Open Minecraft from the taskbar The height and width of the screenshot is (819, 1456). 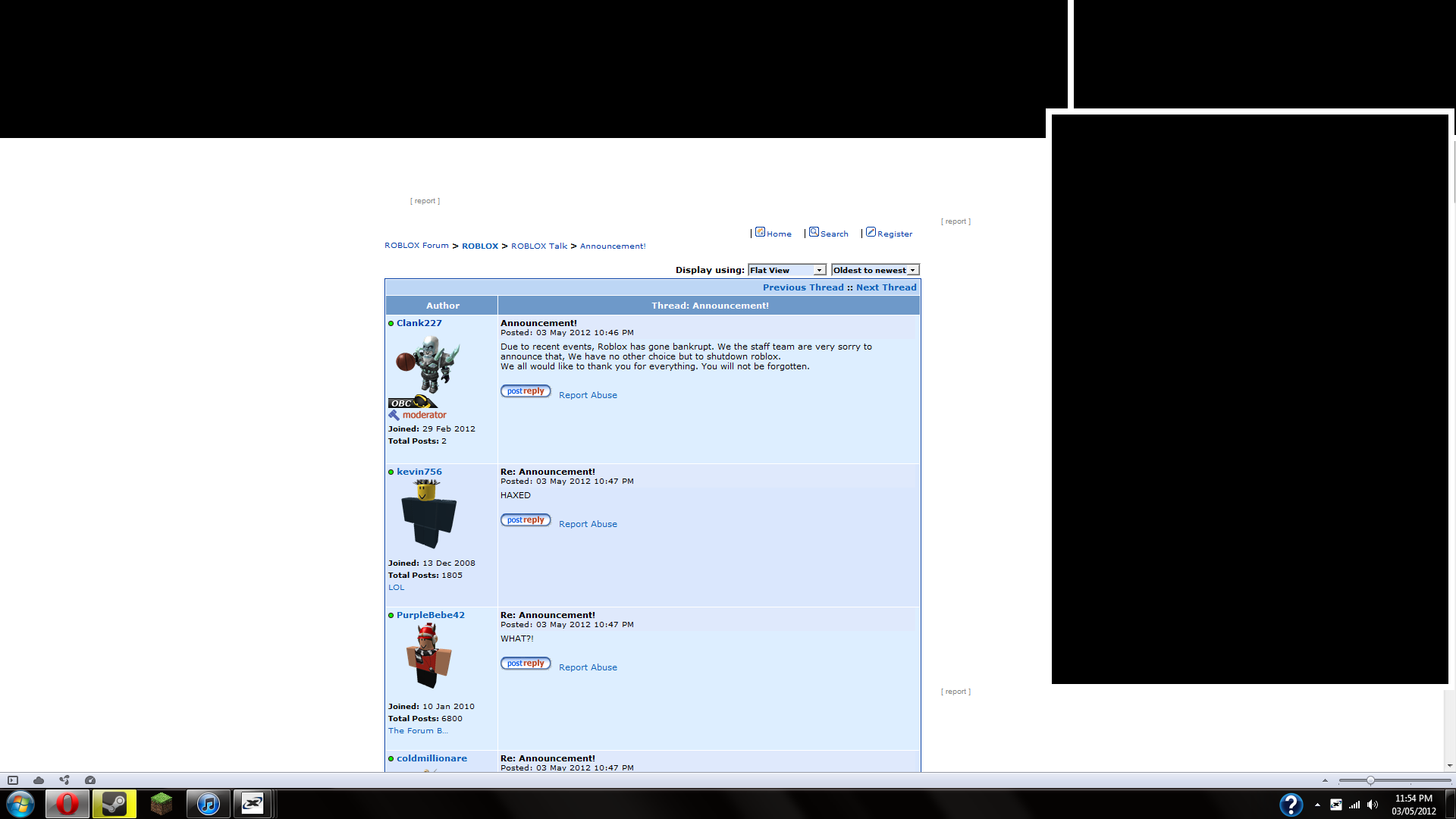click(x=162, y=804)
